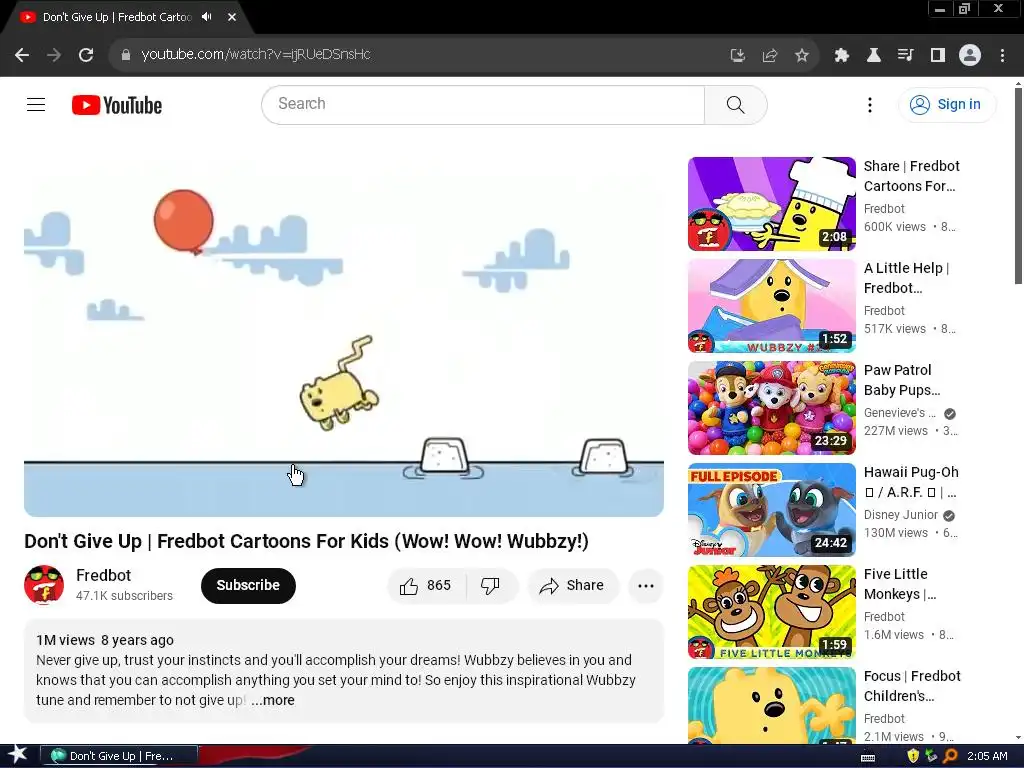Click the magnifier search button

[735, 104]
